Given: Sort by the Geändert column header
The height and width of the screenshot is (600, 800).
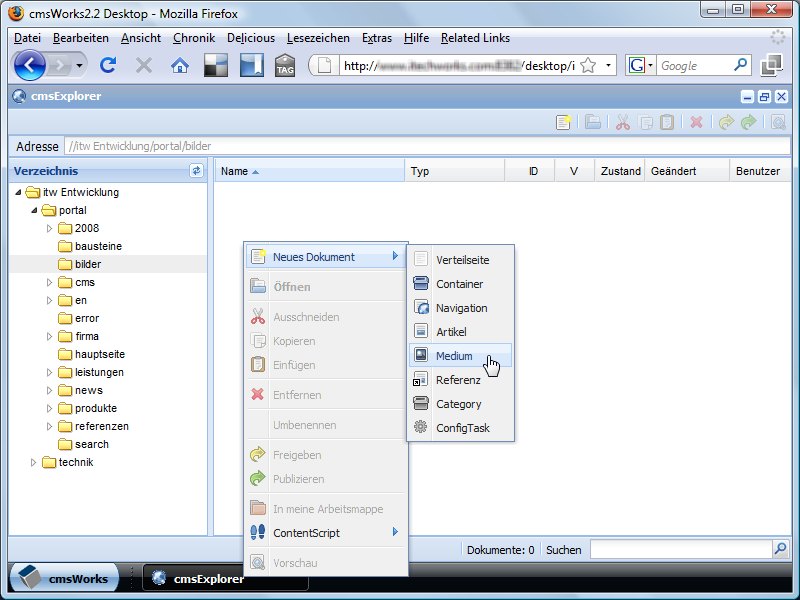Looking at the screenshot, I should pos(687,171).
